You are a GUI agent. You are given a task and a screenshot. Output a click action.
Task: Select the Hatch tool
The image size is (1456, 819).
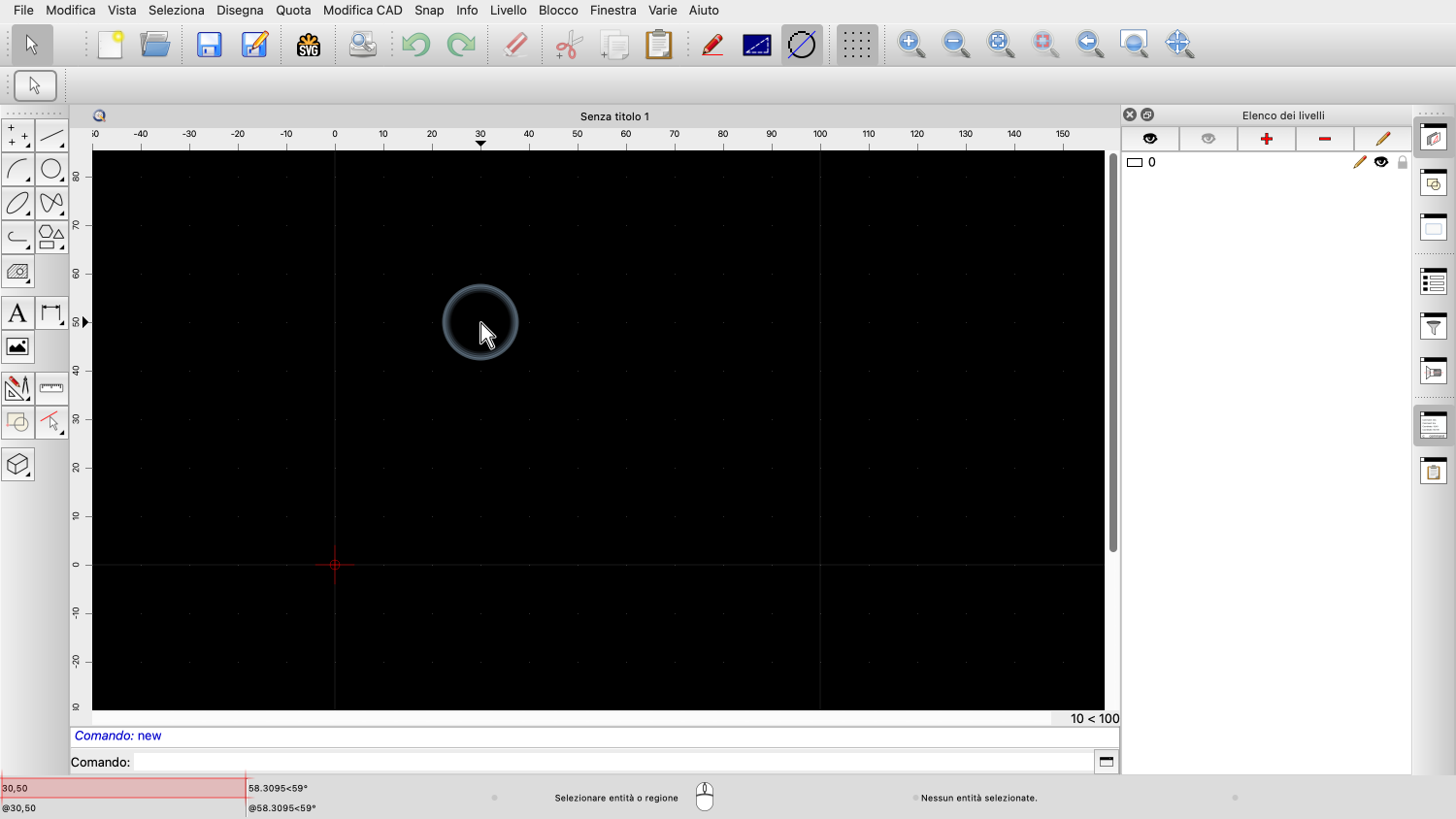17,272
